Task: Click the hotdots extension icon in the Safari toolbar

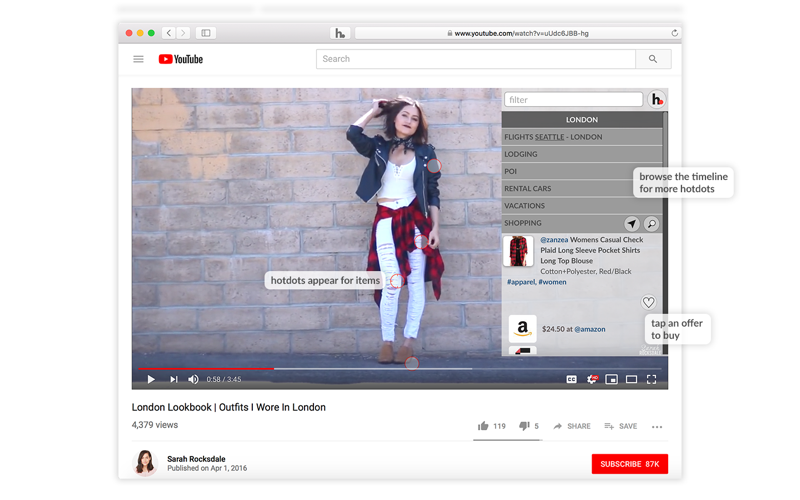Action: pyautogui.click(x=340, y=33)
